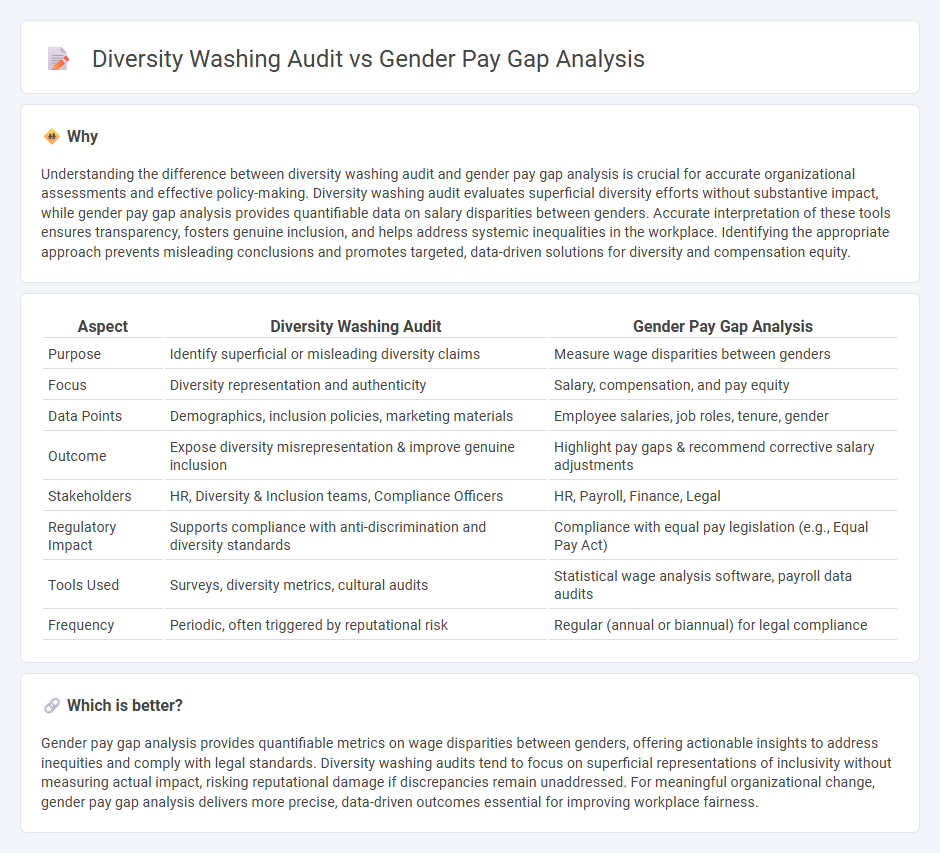Click cell 'Supports compliance with anti-discrimination and diversity standards'

pyautogui.click(x=355, y=536)
